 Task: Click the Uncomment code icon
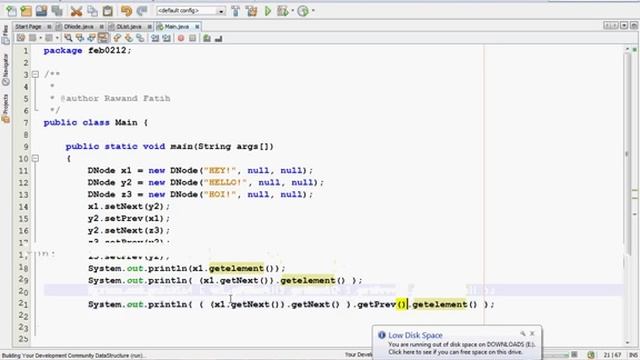(218, 38)
